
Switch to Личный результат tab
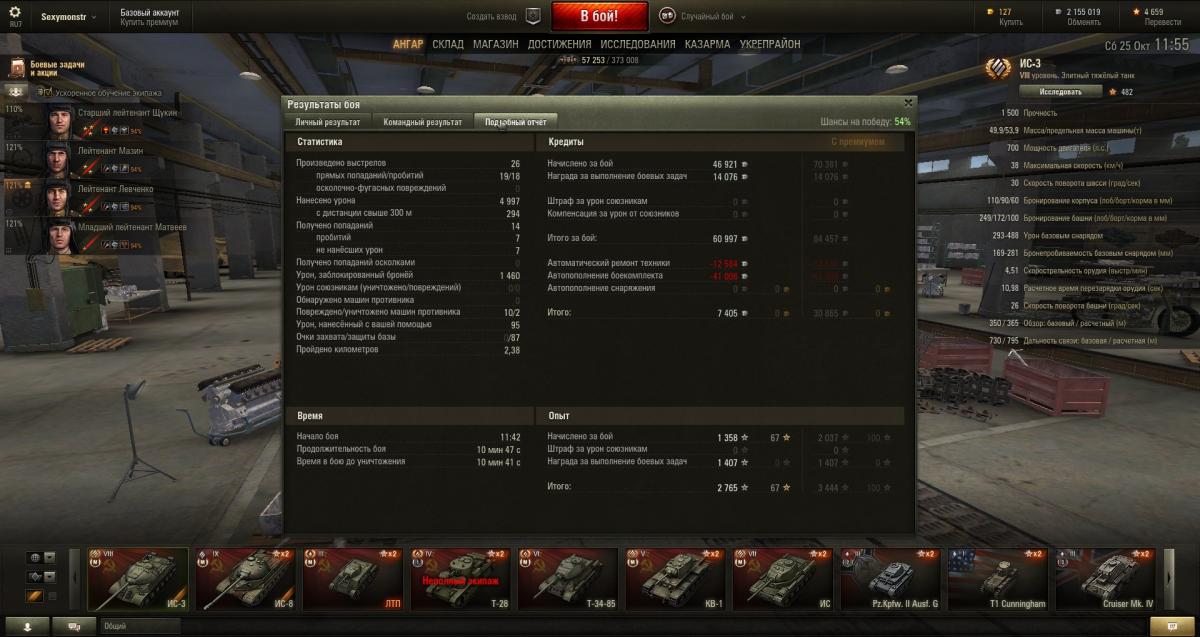pos(327,121)
